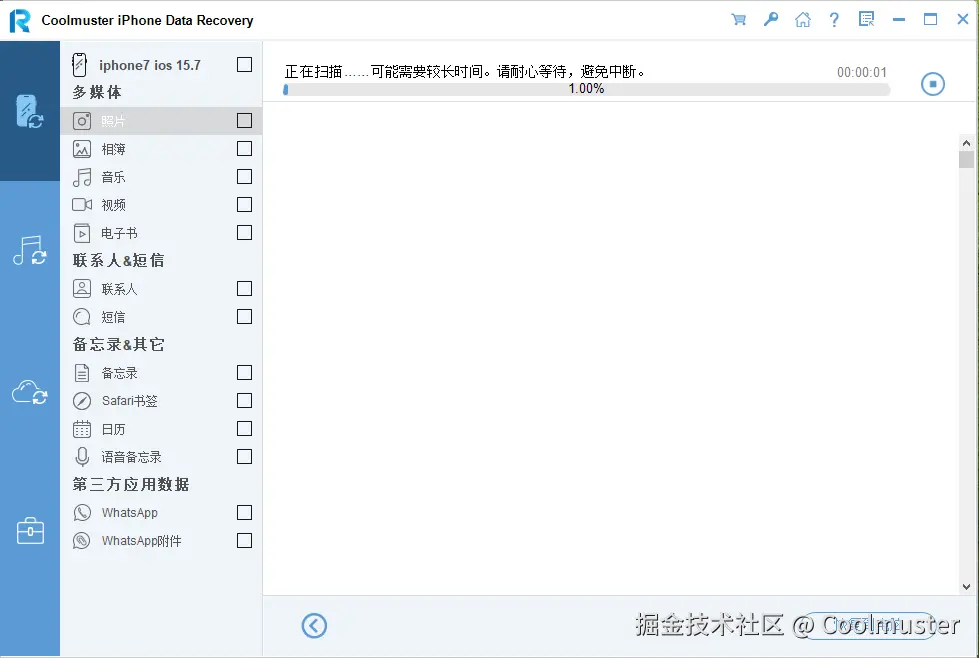The width and height of the screenshot is (979, 658).
Task: Select the iPhone device recovery mode icon
Action: click(30, 112)
